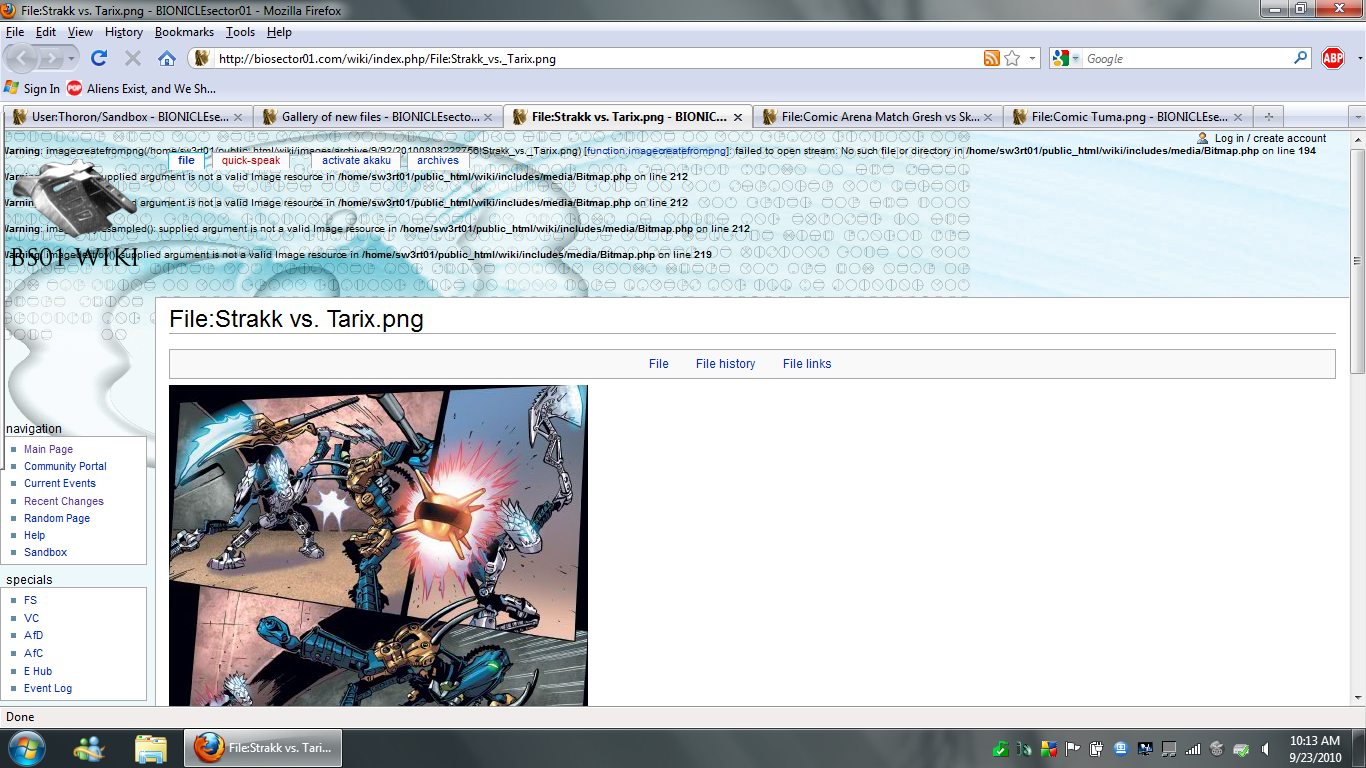
Task: Select the 'quick-speak' page tab
Action: click(251, 160)
